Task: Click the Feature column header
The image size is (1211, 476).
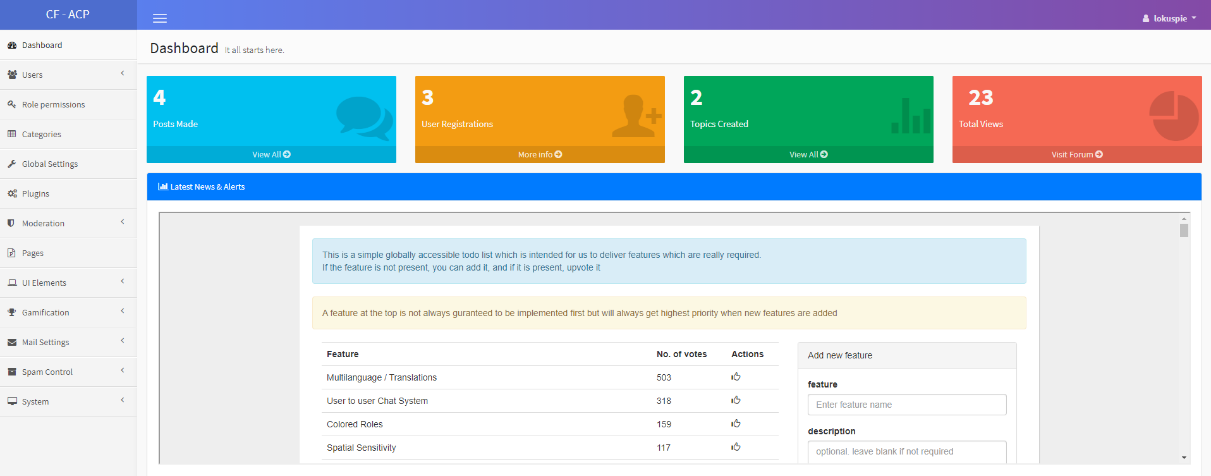Action: (343, 354)
